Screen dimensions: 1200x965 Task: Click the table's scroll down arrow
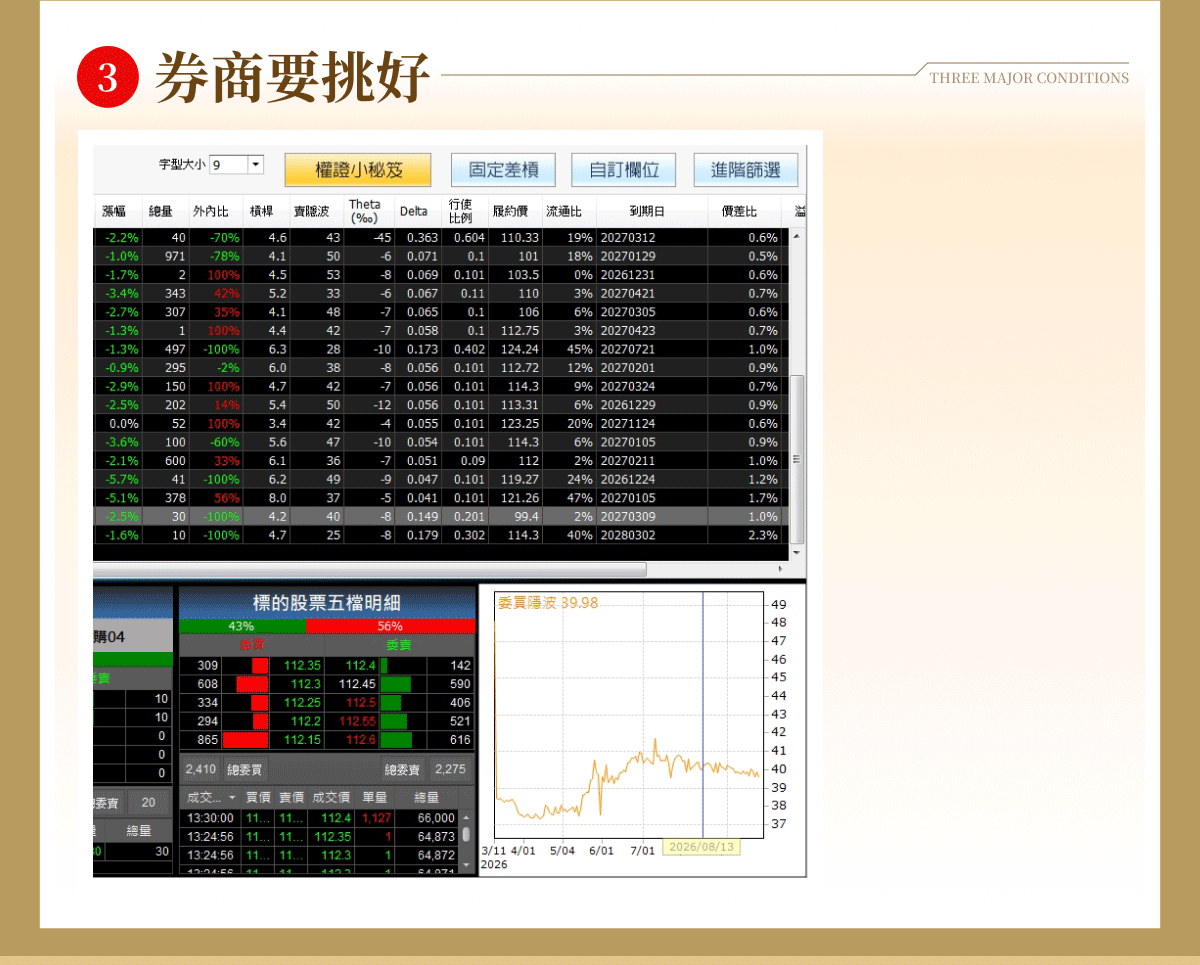click(x=797, y=552)
